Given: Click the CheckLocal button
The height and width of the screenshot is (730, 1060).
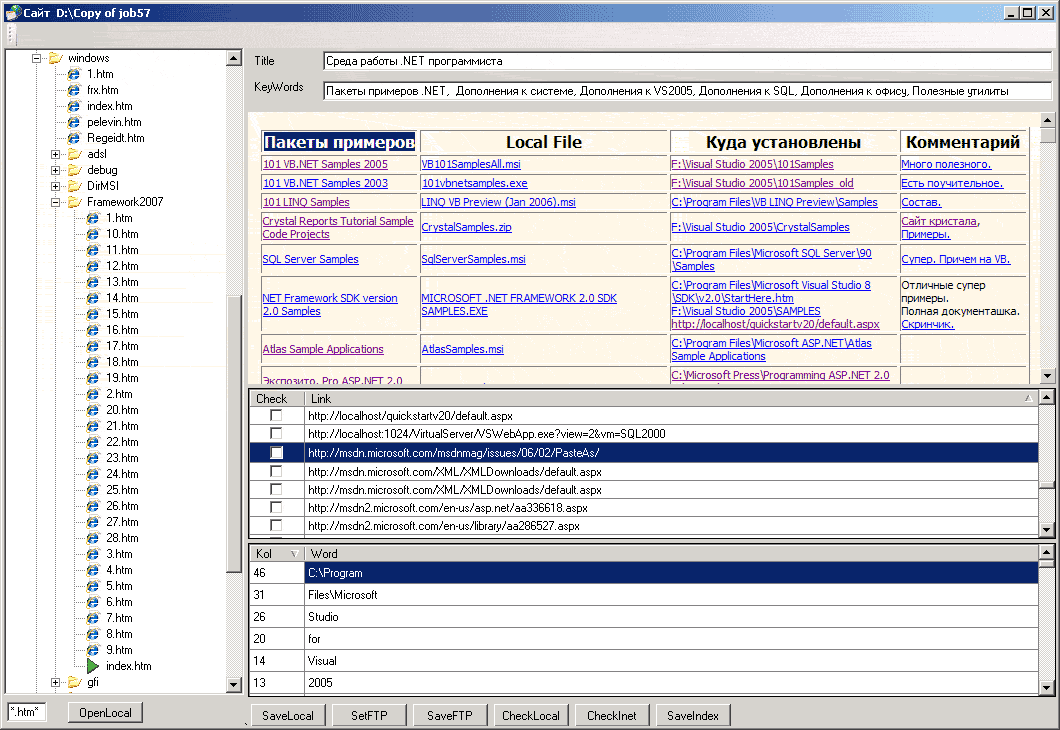Looking at the screenshot, I should click(x=531, y=715).
